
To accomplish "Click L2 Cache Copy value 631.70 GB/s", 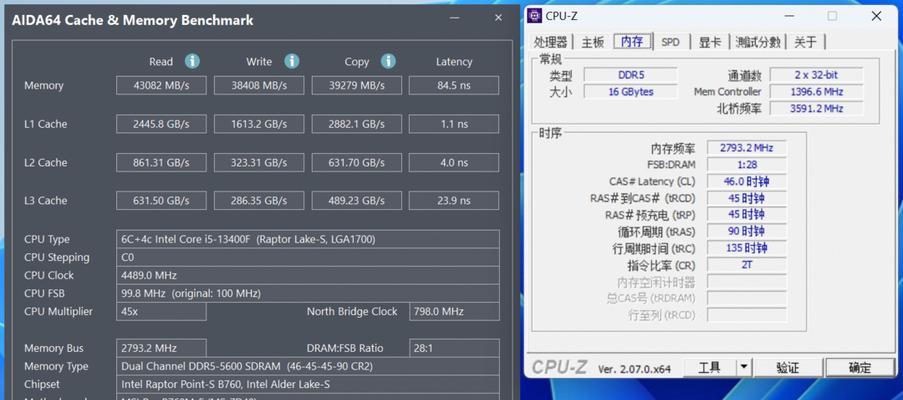I will [x=356, y=162].
